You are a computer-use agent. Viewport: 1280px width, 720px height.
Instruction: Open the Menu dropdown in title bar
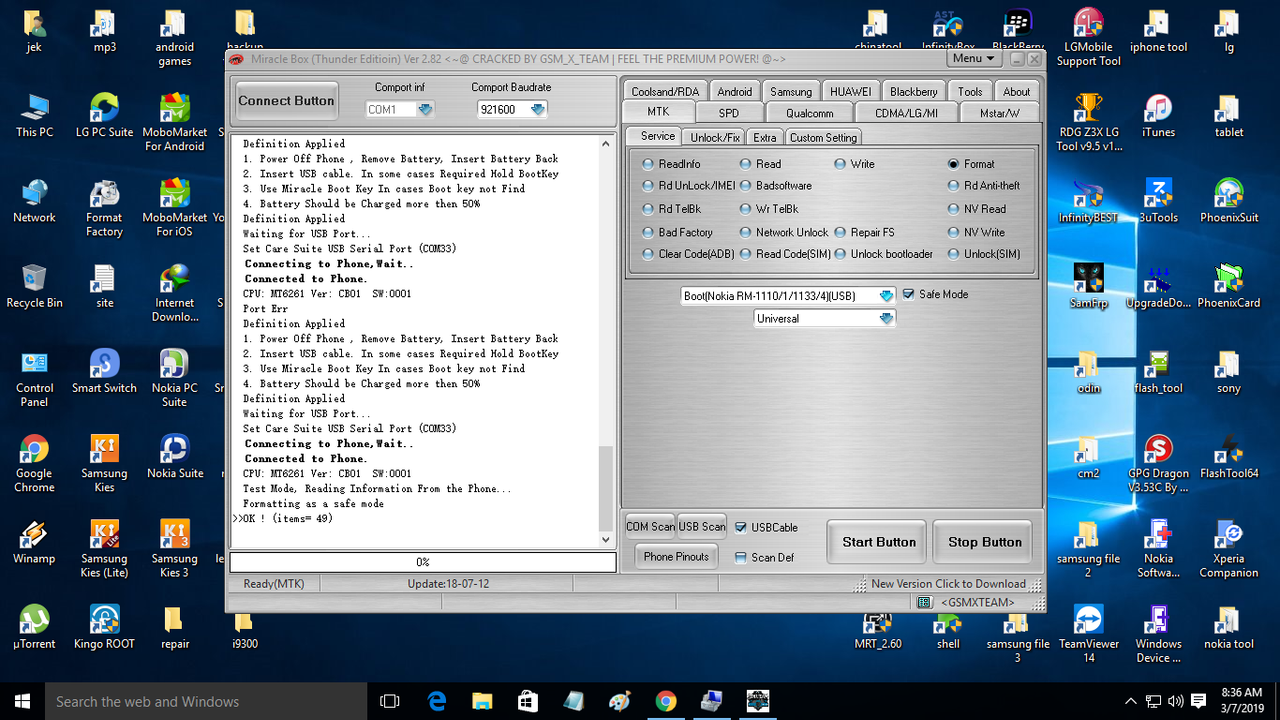(973, 58)
